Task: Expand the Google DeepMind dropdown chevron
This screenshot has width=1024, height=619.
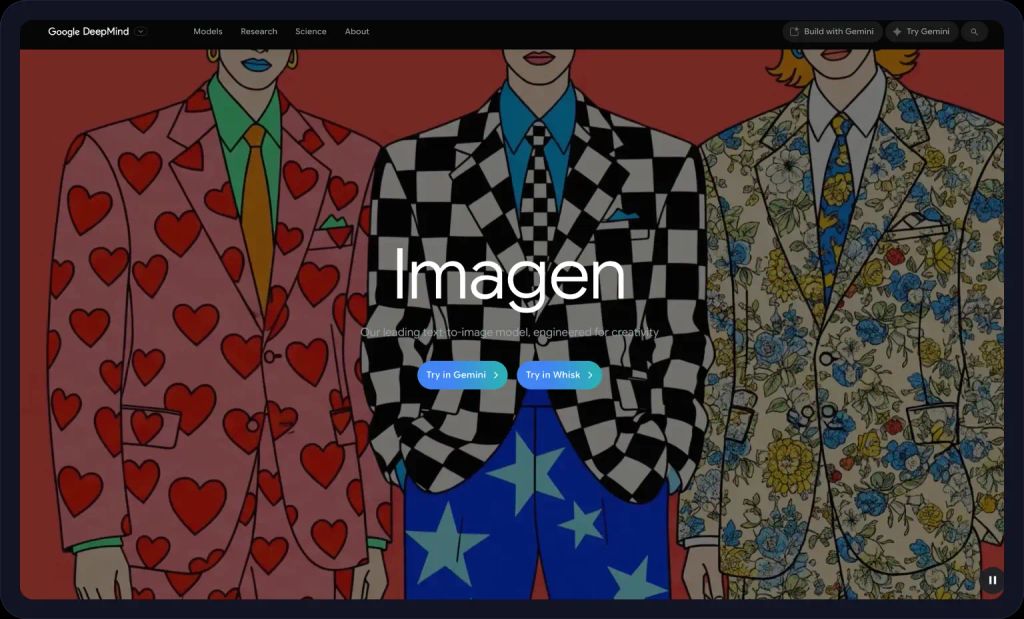Action: coord(140,31)
